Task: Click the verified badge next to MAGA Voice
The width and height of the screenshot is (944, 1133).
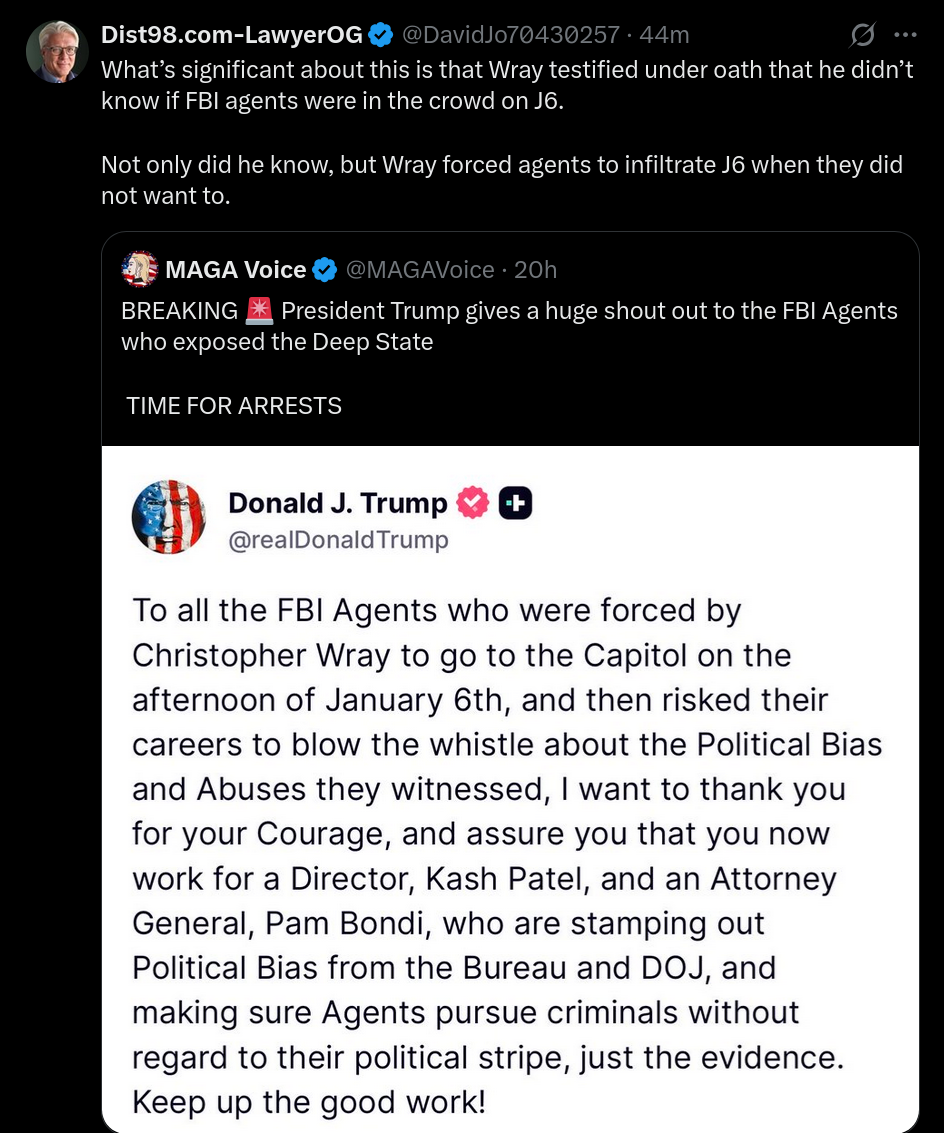Action: (325, 270)
